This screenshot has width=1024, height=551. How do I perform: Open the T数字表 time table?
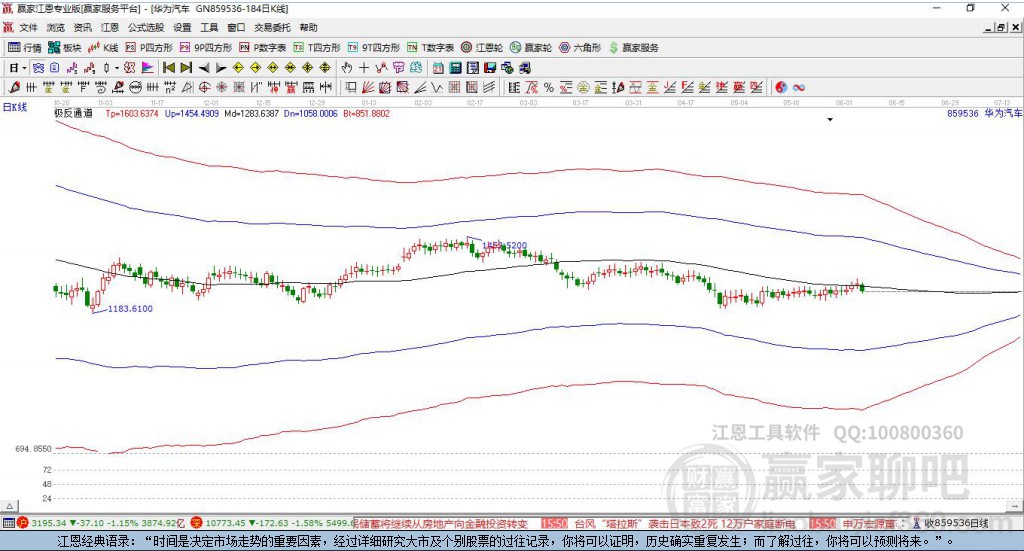click(x=430, y=48)
